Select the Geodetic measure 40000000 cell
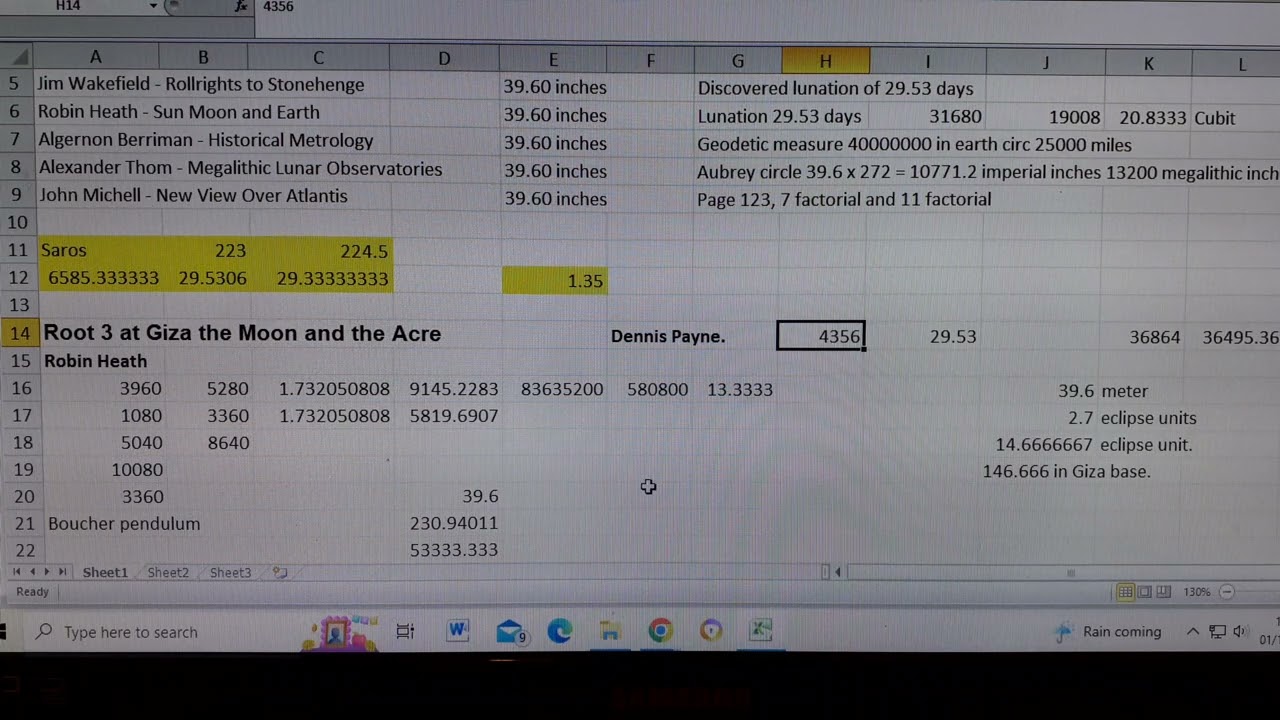 [x=914, y=145]
